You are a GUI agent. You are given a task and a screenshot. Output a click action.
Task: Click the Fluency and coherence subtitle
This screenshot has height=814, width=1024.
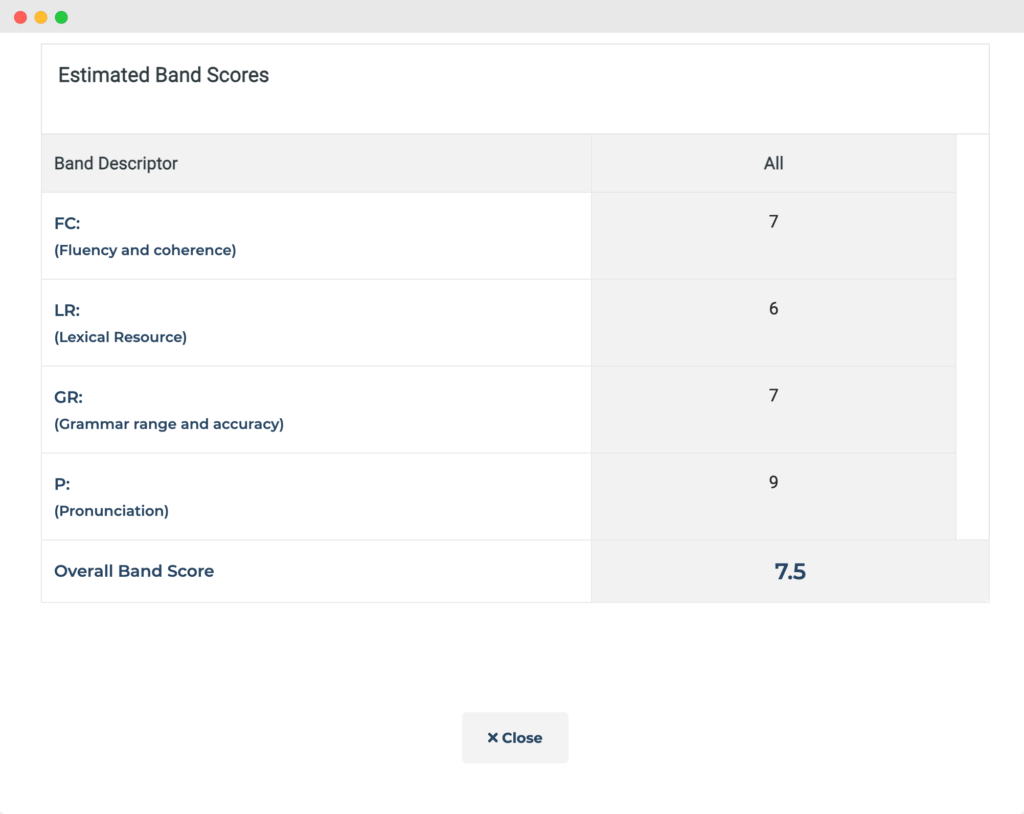(145, 250)
